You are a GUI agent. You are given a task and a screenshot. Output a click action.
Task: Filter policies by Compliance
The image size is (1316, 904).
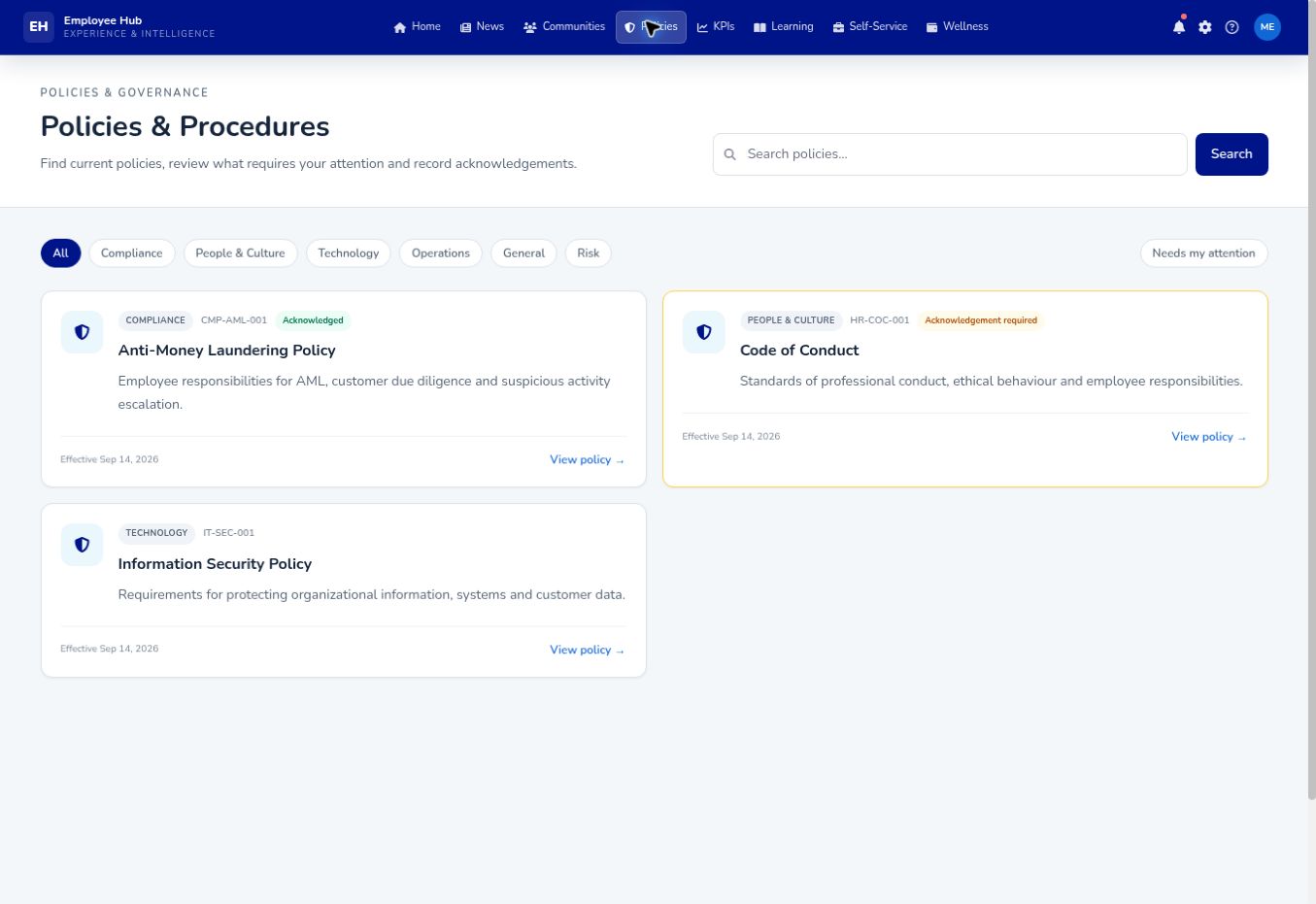pos(132,253)
